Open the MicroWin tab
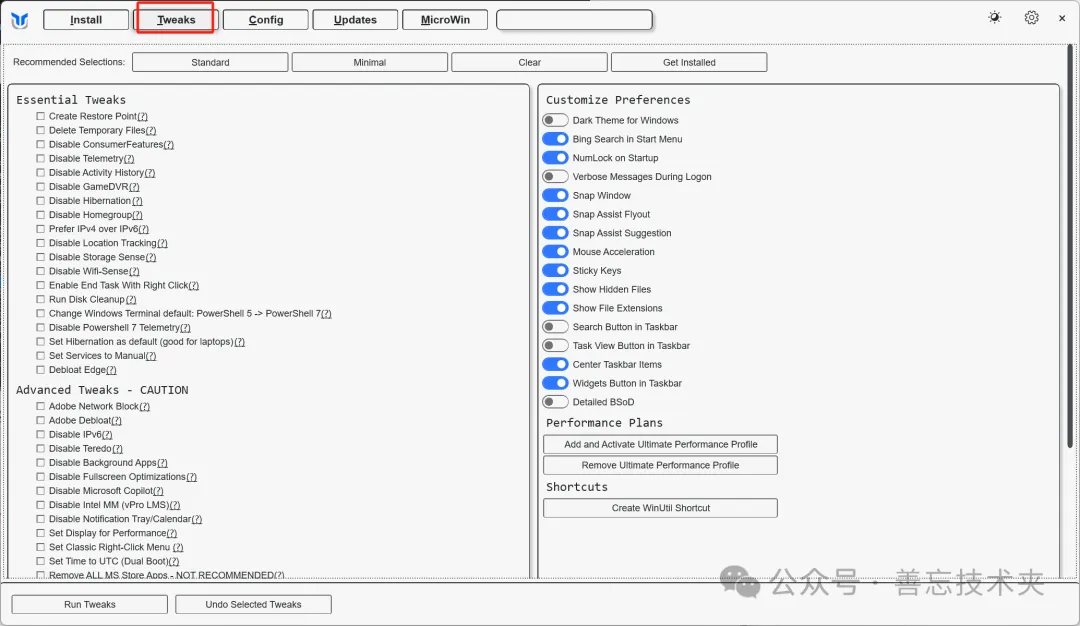The image size is (1080, 626). tap(445, 20)
